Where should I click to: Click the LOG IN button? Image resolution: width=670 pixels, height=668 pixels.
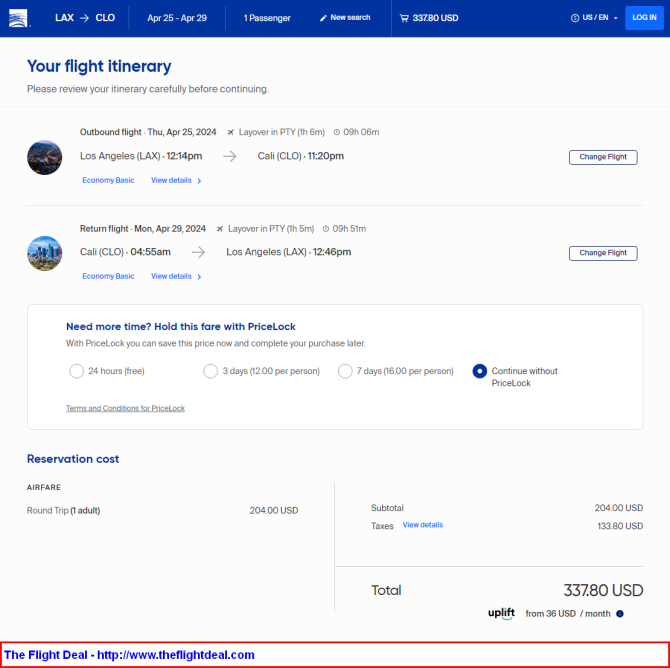coord(644,18)
